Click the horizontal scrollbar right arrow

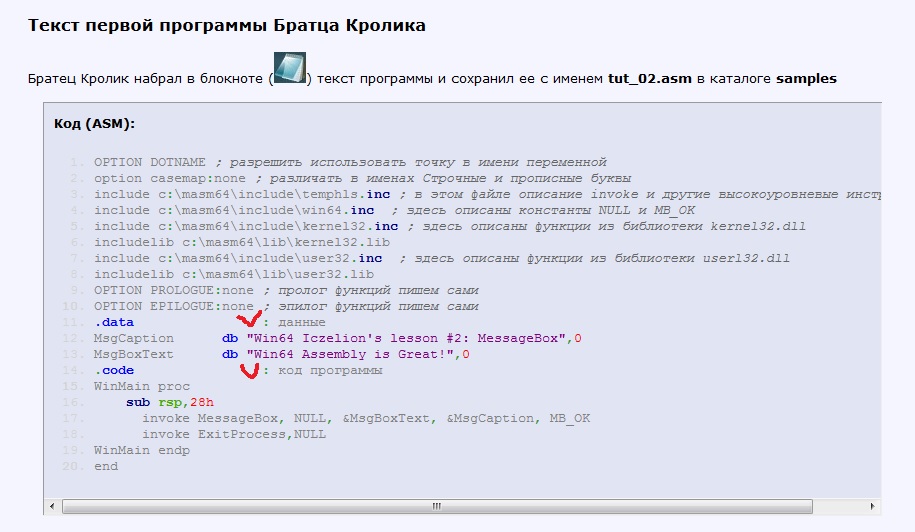pyautogui.click(x=872, y=506)
